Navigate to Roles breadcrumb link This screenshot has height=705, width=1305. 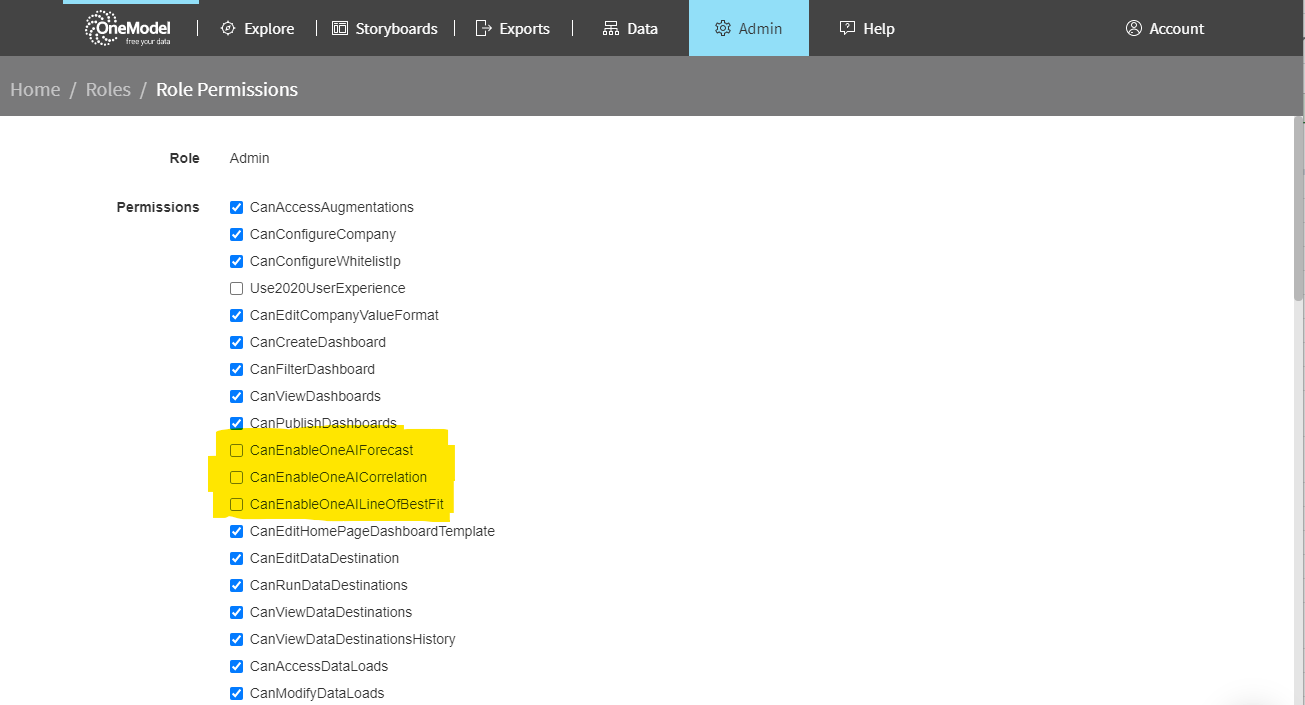click(x=108, y=89)
